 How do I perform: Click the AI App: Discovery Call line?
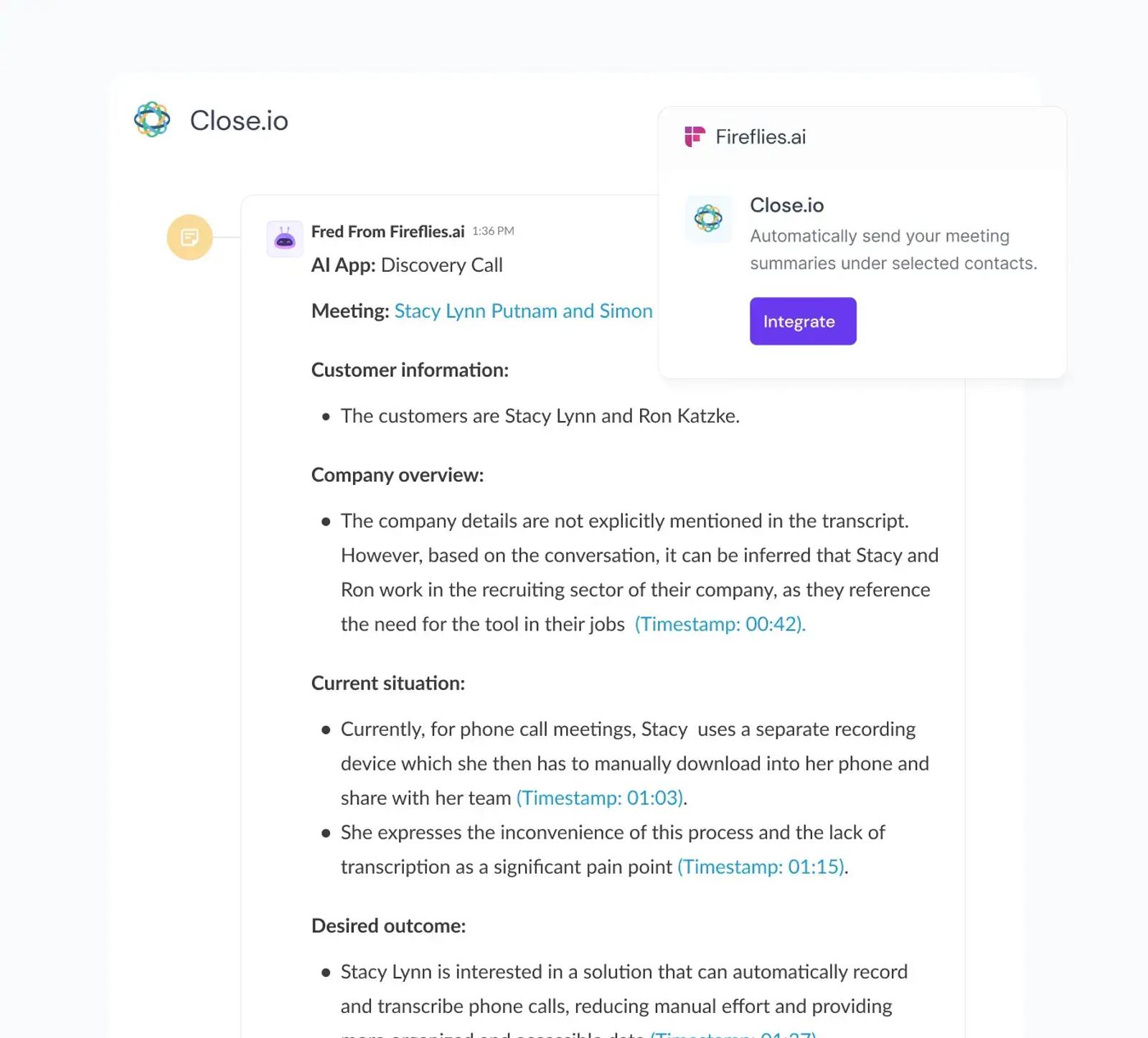[x=407, y=265]
